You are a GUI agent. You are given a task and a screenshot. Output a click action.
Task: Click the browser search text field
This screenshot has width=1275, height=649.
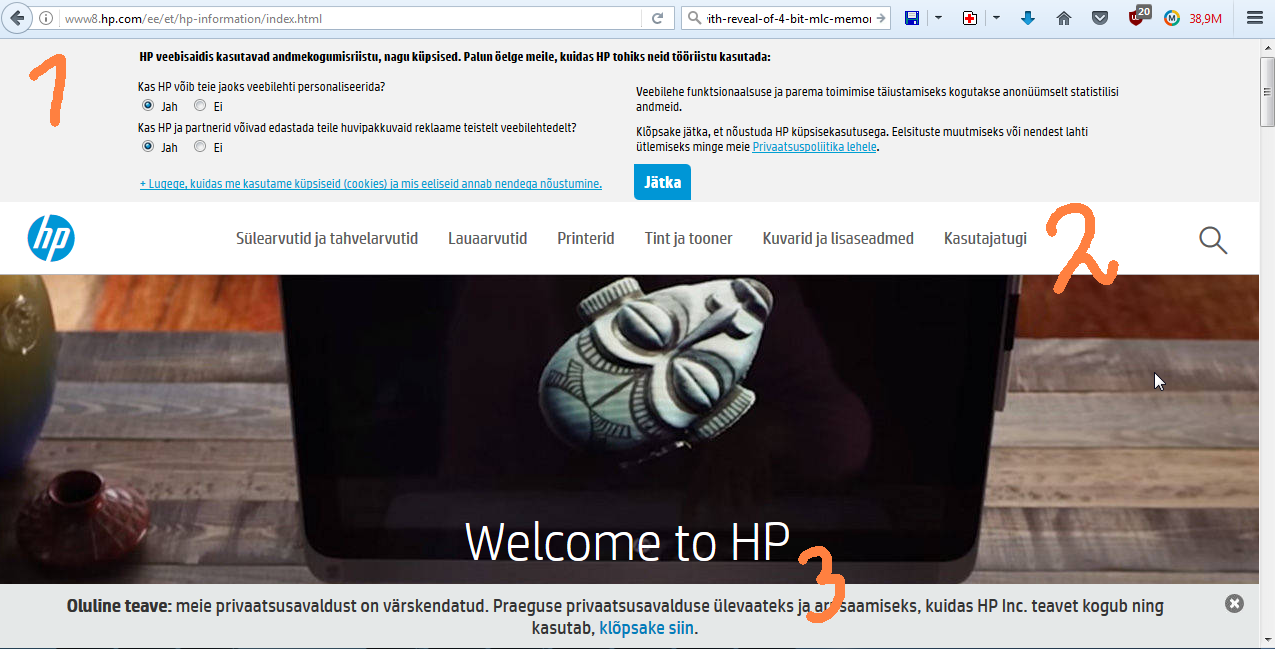(x=788, y=18)
